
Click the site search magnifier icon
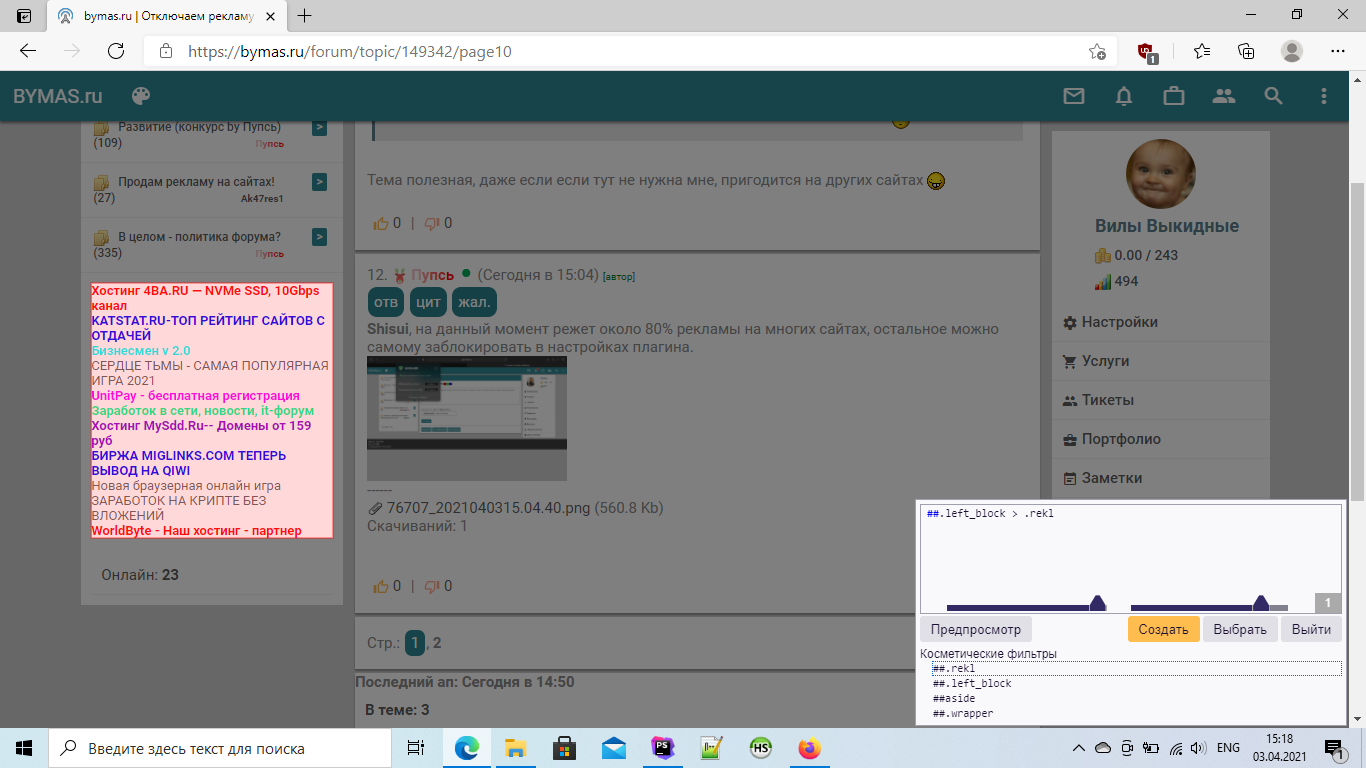click(x=1273, y=96)
